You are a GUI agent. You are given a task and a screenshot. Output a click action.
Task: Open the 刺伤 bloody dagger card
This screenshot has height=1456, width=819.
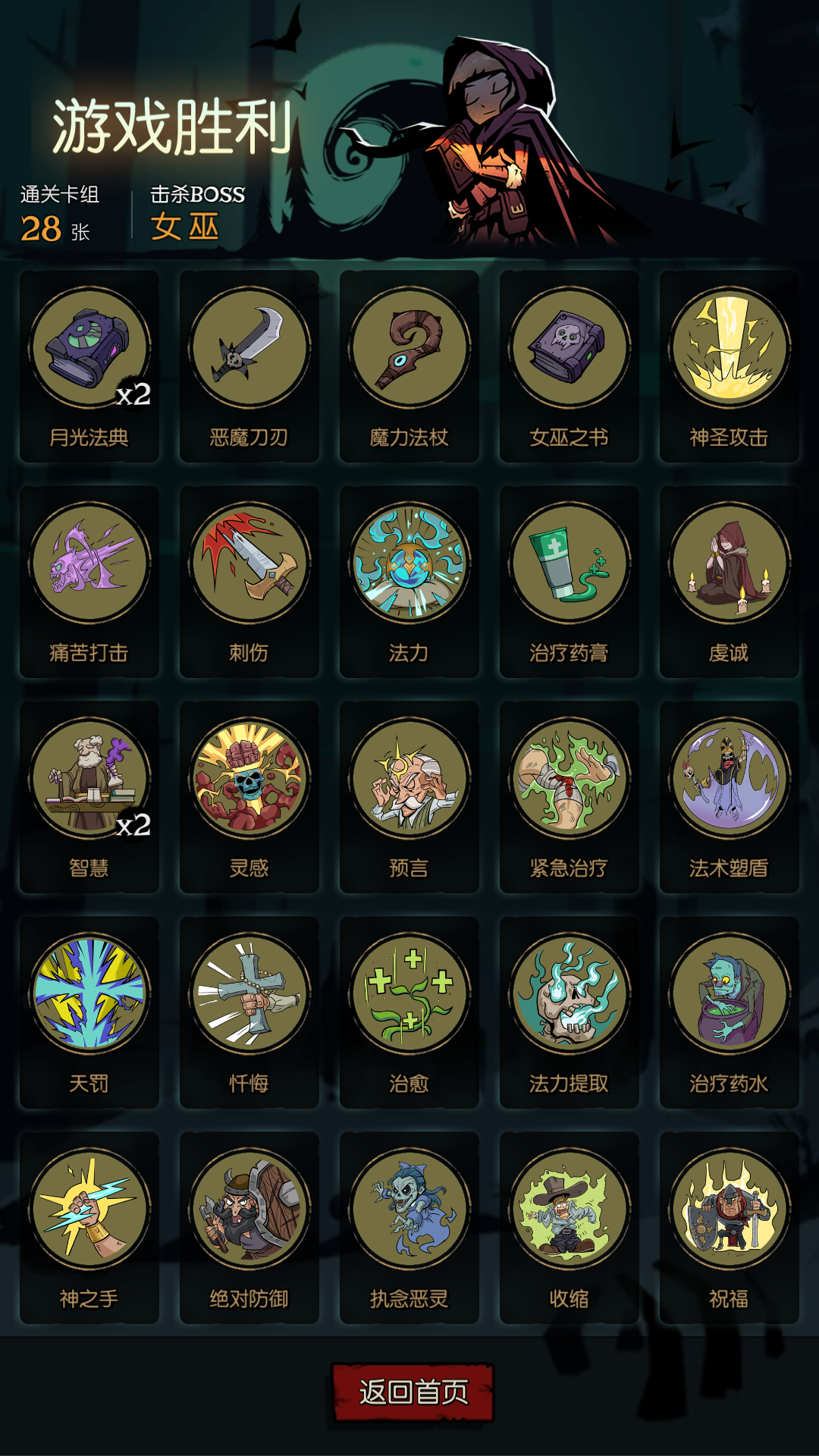(249, 582)
